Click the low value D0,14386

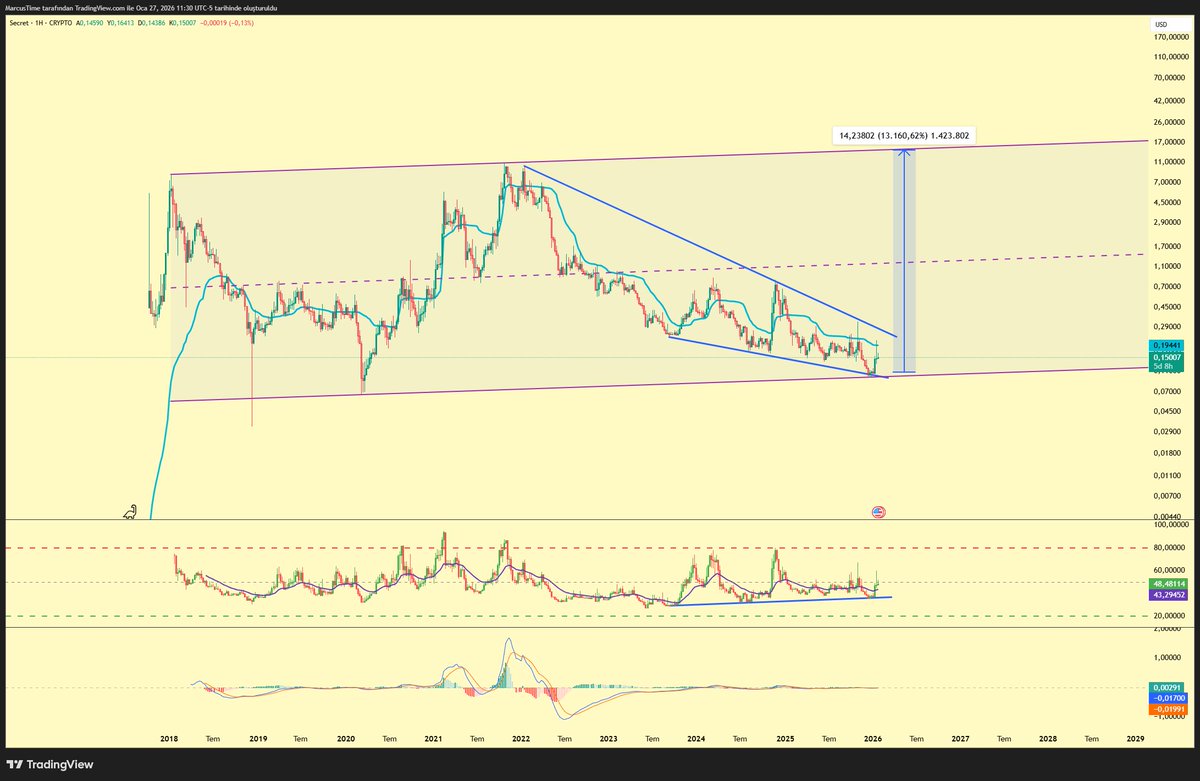154,22
